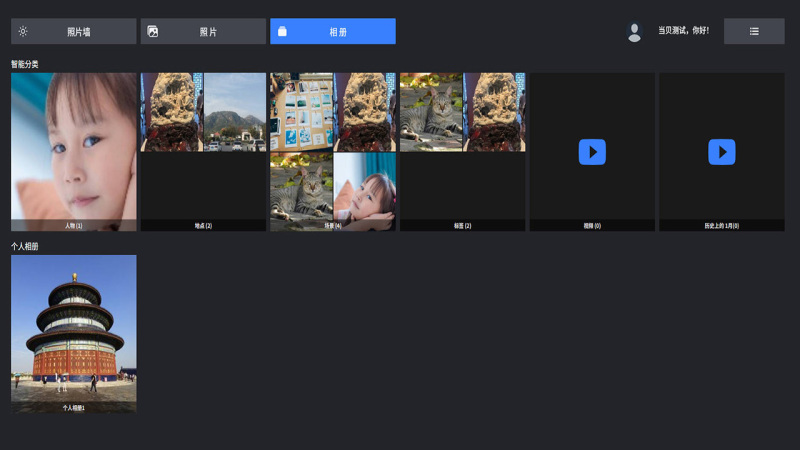Click the user avatar icon
800x450 pixels.
[x=634, y=32]
